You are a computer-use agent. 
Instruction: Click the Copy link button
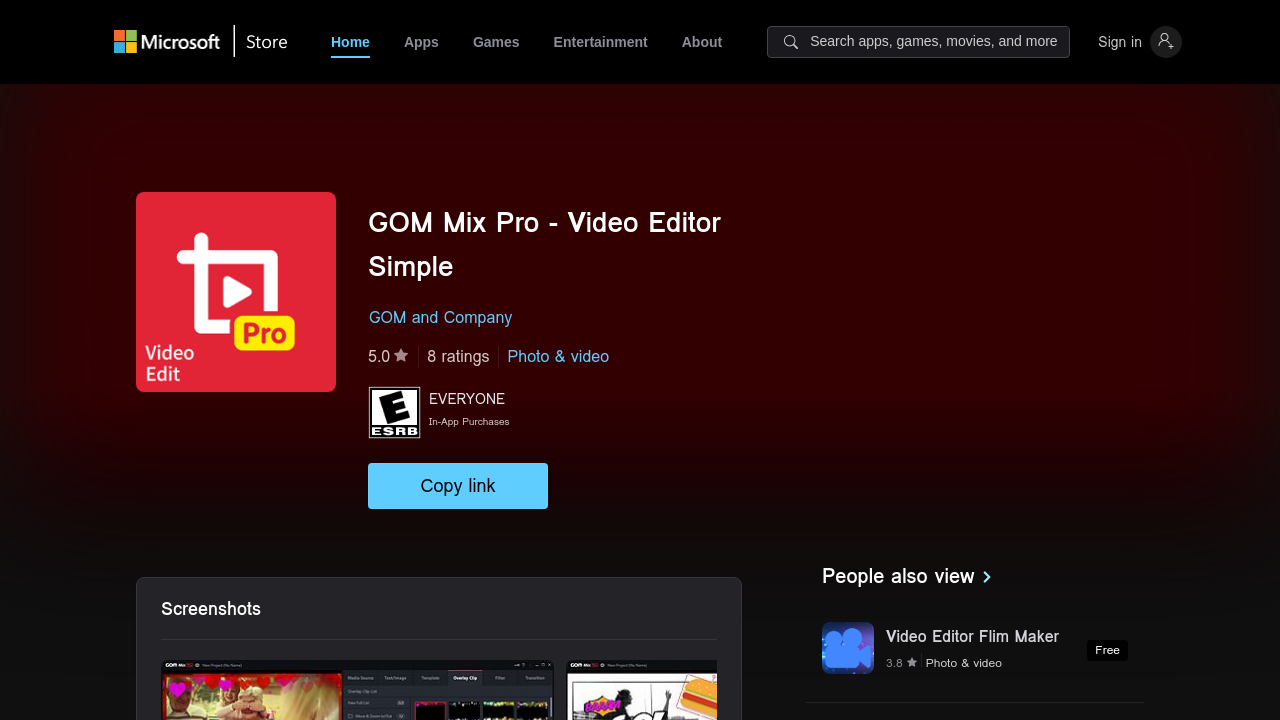[458, 486]
